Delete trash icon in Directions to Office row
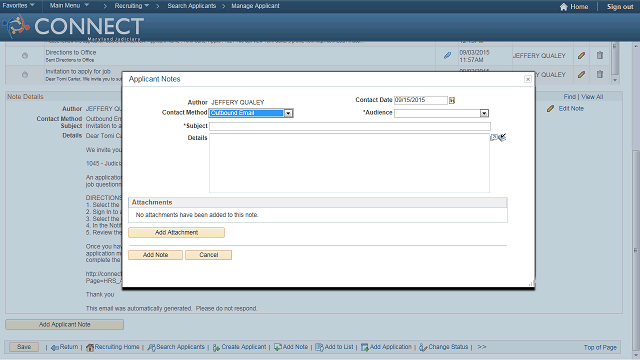640x360 pixels. tap(600, 55)
